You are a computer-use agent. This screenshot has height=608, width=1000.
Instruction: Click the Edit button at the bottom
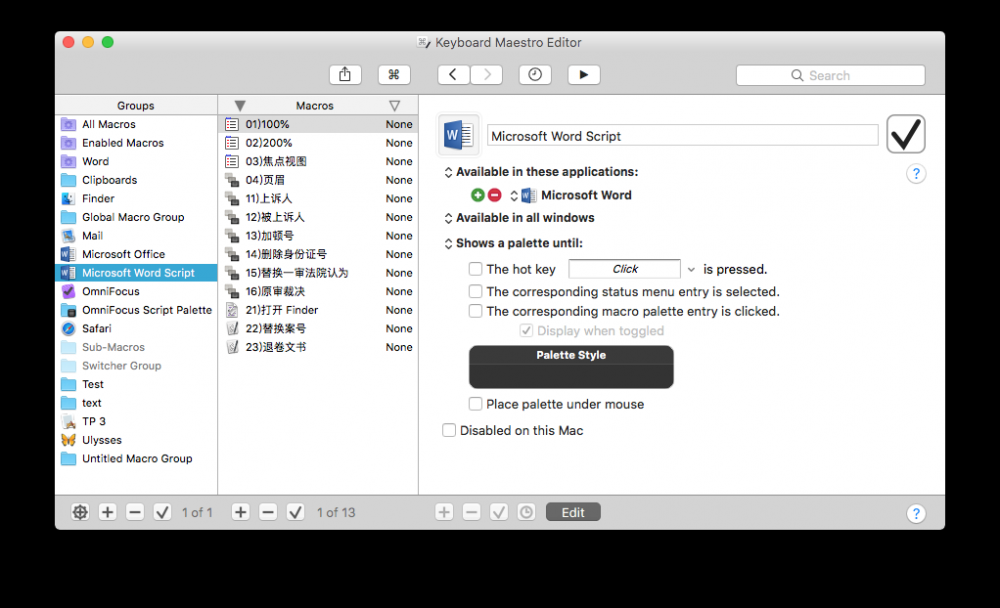coord(573,511)
